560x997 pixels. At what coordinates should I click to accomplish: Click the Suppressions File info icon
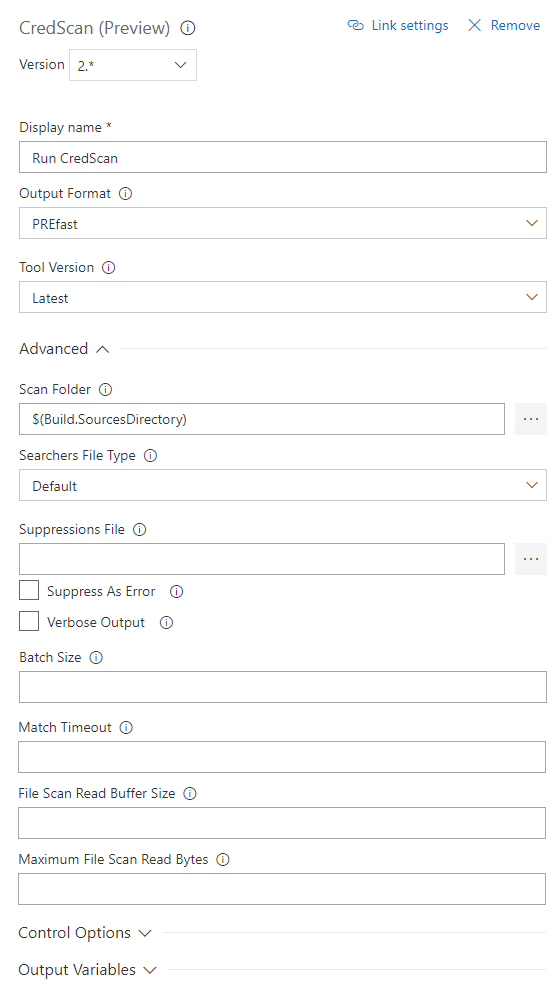coord(140,530)
